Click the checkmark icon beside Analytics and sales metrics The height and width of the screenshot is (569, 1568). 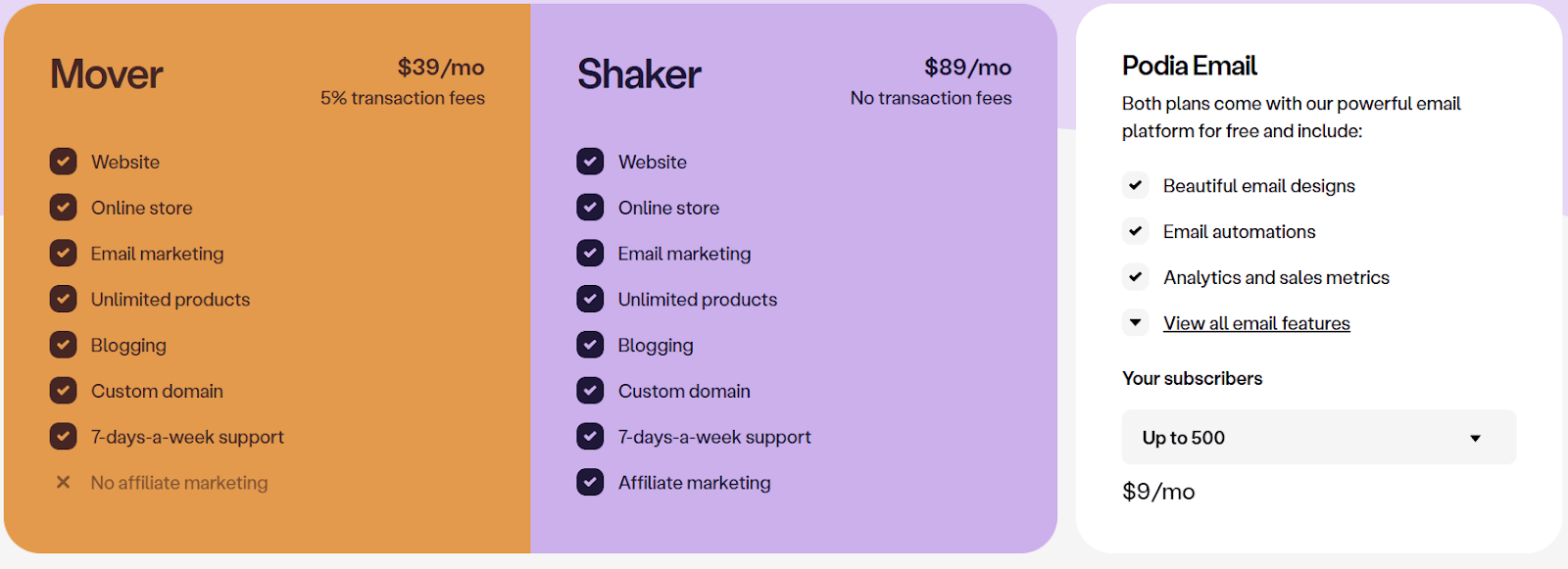(x=1136, y=277)
